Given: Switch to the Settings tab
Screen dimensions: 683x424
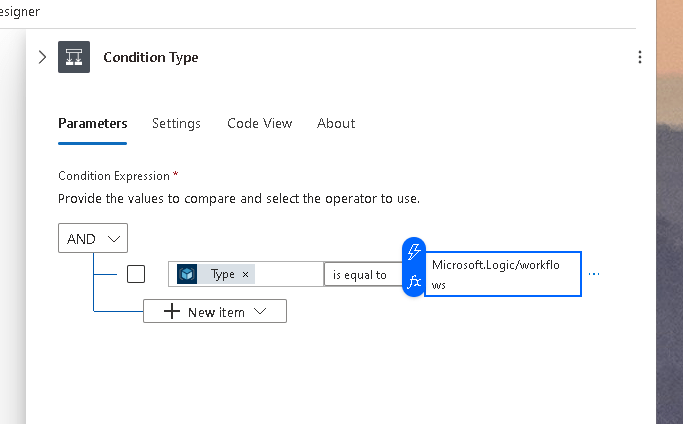Looking at the screenshot, I should [176, 123].
